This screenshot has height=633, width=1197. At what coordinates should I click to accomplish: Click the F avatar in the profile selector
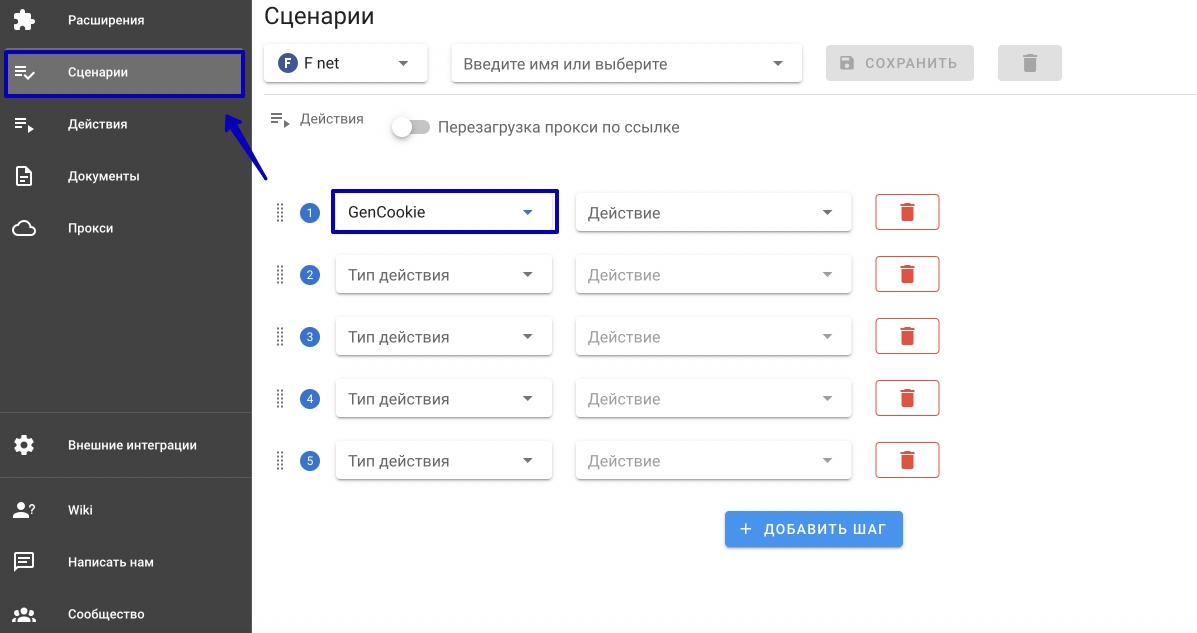pyautogui.click(x=288, y=63)
